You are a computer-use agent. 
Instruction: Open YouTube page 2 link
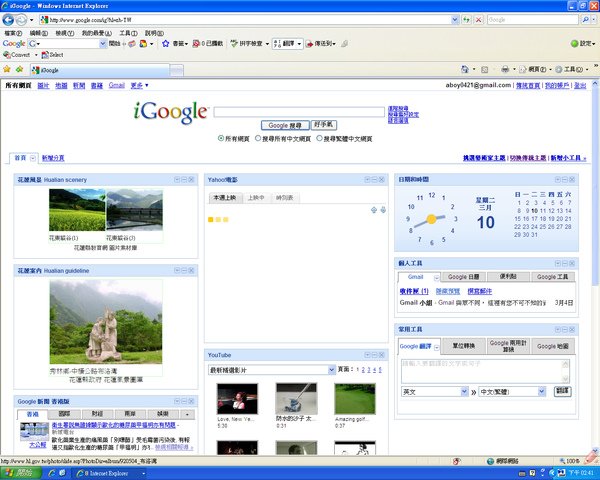(x=363, y=370)
